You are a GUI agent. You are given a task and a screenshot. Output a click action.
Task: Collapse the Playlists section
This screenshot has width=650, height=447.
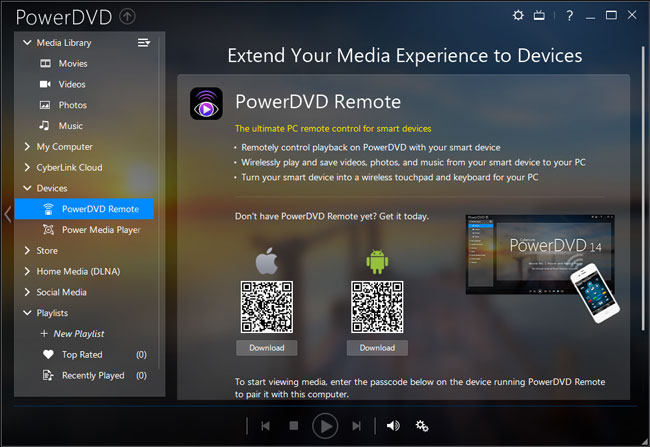click(x=27, y=313)
